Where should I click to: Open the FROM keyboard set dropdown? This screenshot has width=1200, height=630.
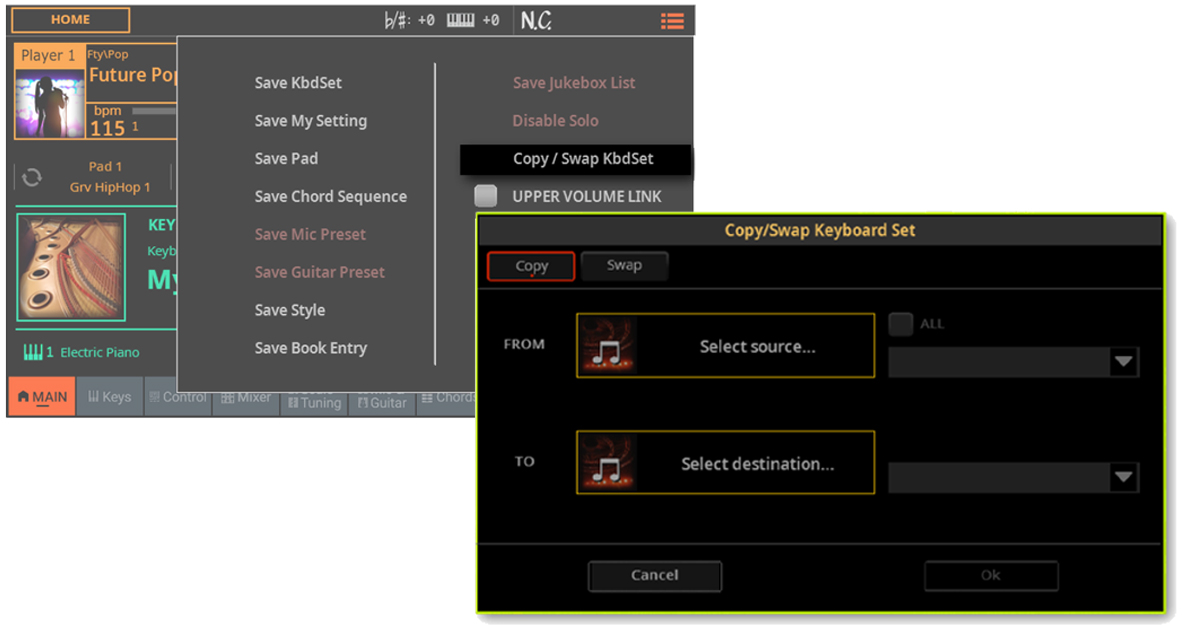1013,362
